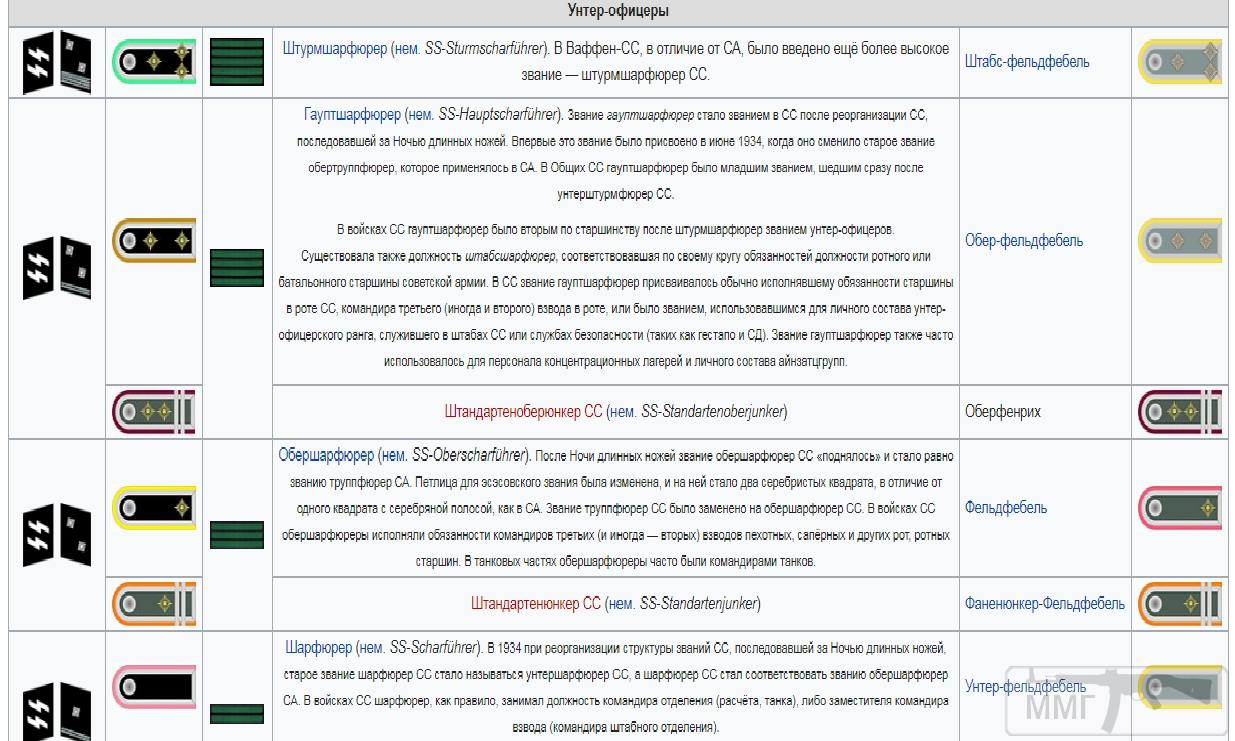Open the Оберфенрих shoulder strap image
The height and width of the screenshot is (741, 1235).
[x=1180, y=411]
